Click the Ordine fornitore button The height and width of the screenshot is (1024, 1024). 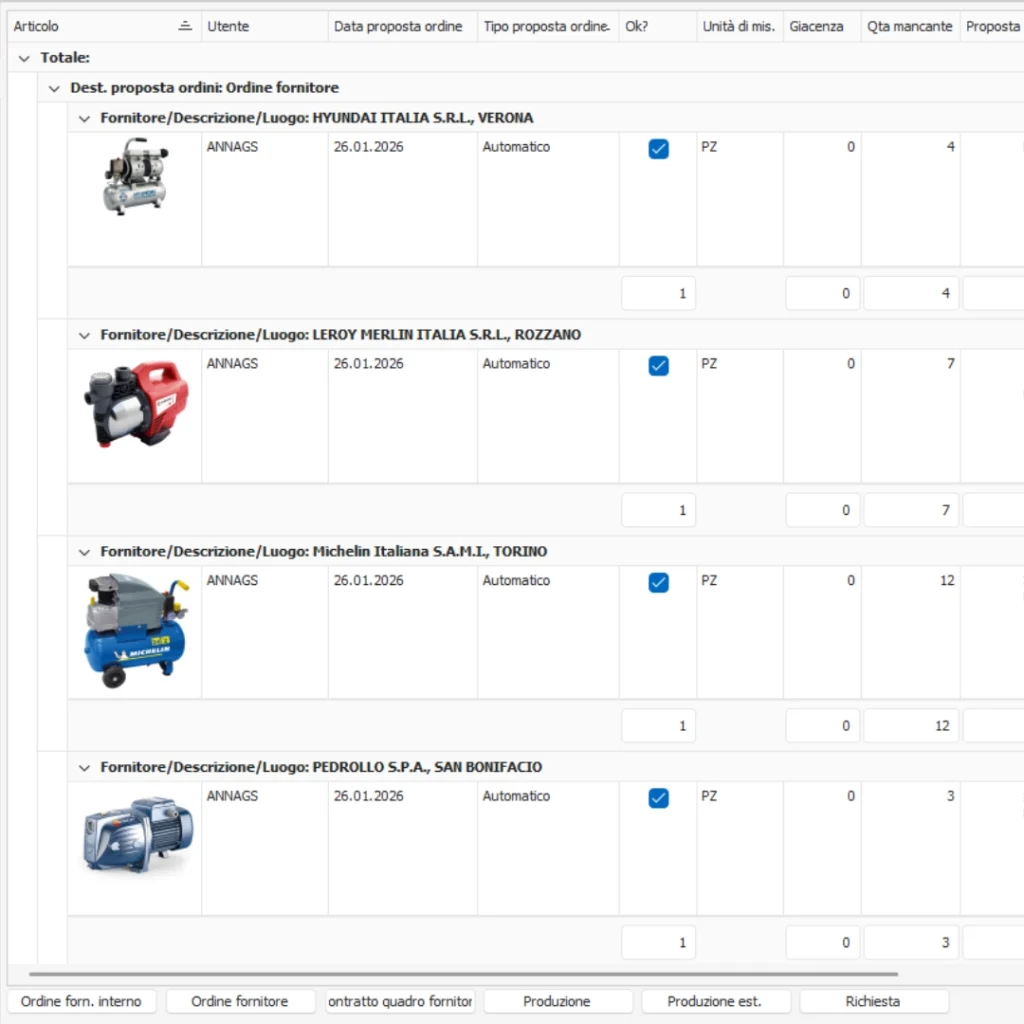pyautogui.click(x=240, y=1001)
